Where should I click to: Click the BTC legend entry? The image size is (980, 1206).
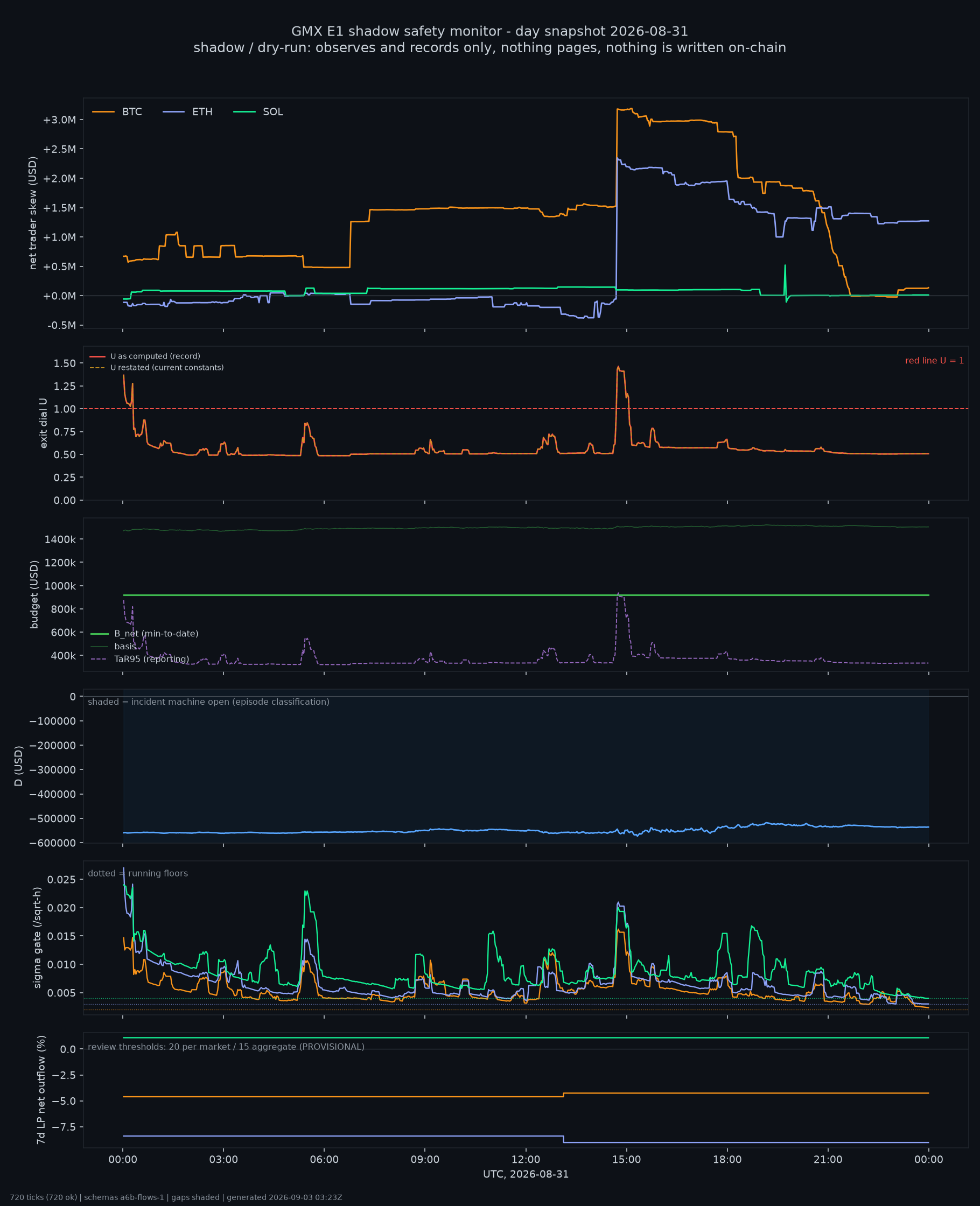coord(117,112)
